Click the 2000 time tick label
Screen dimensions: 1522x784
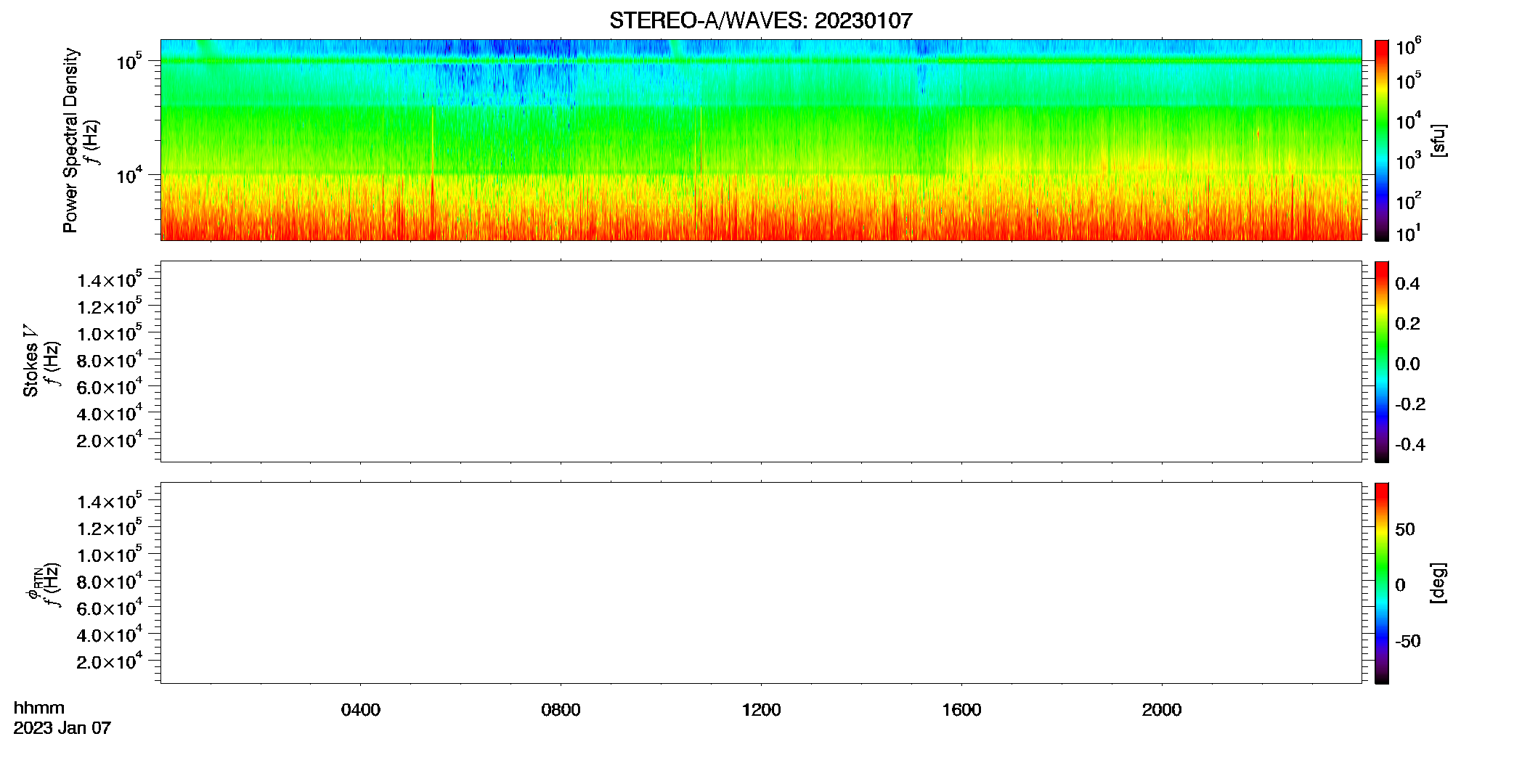point(1162,710)
